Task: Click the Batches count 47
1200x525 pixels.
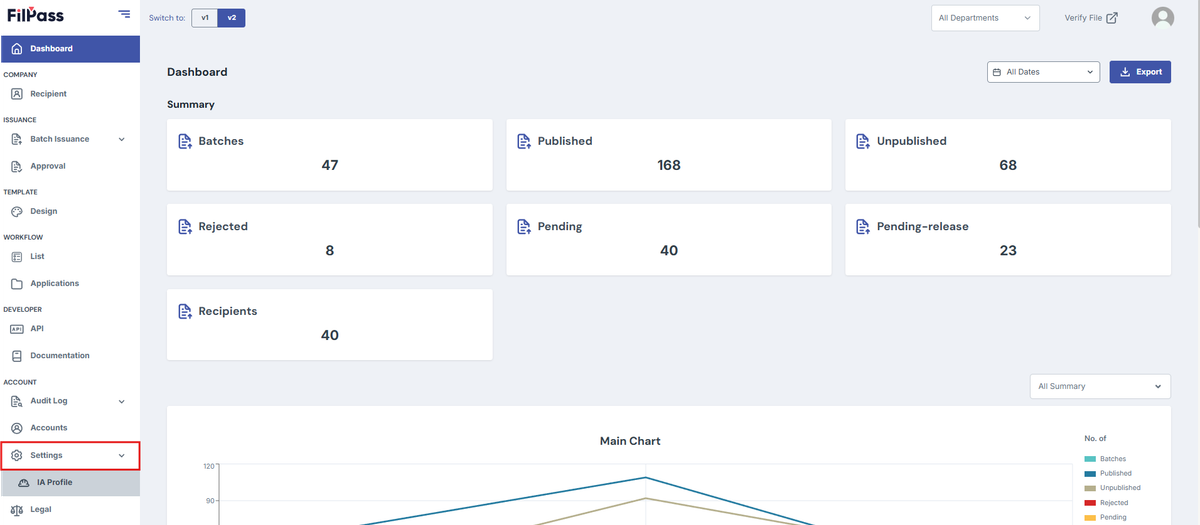Action: click(x=330, y=165)
